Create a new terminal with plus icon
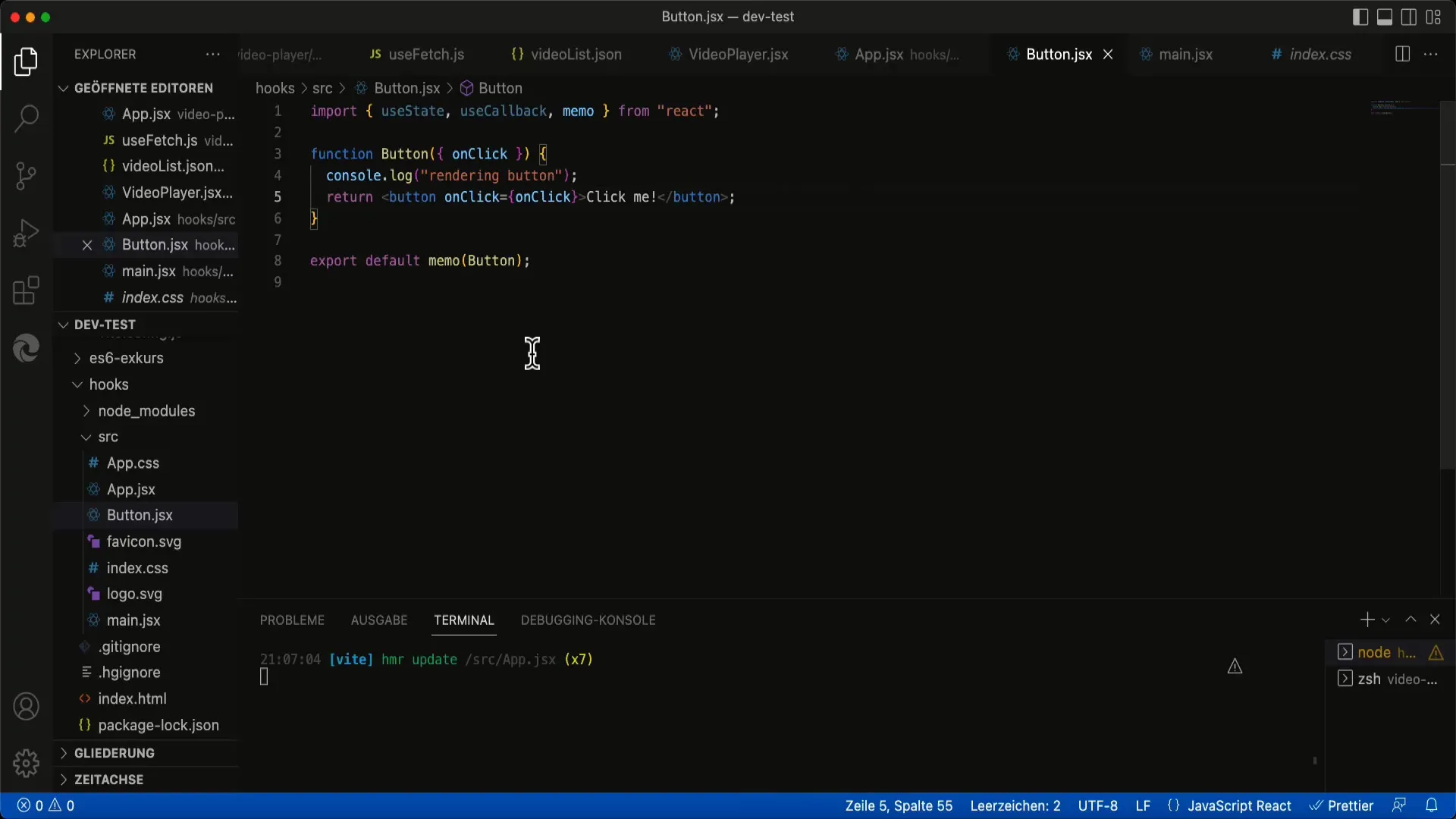The image size is (1456, 819). (1367, 620)
